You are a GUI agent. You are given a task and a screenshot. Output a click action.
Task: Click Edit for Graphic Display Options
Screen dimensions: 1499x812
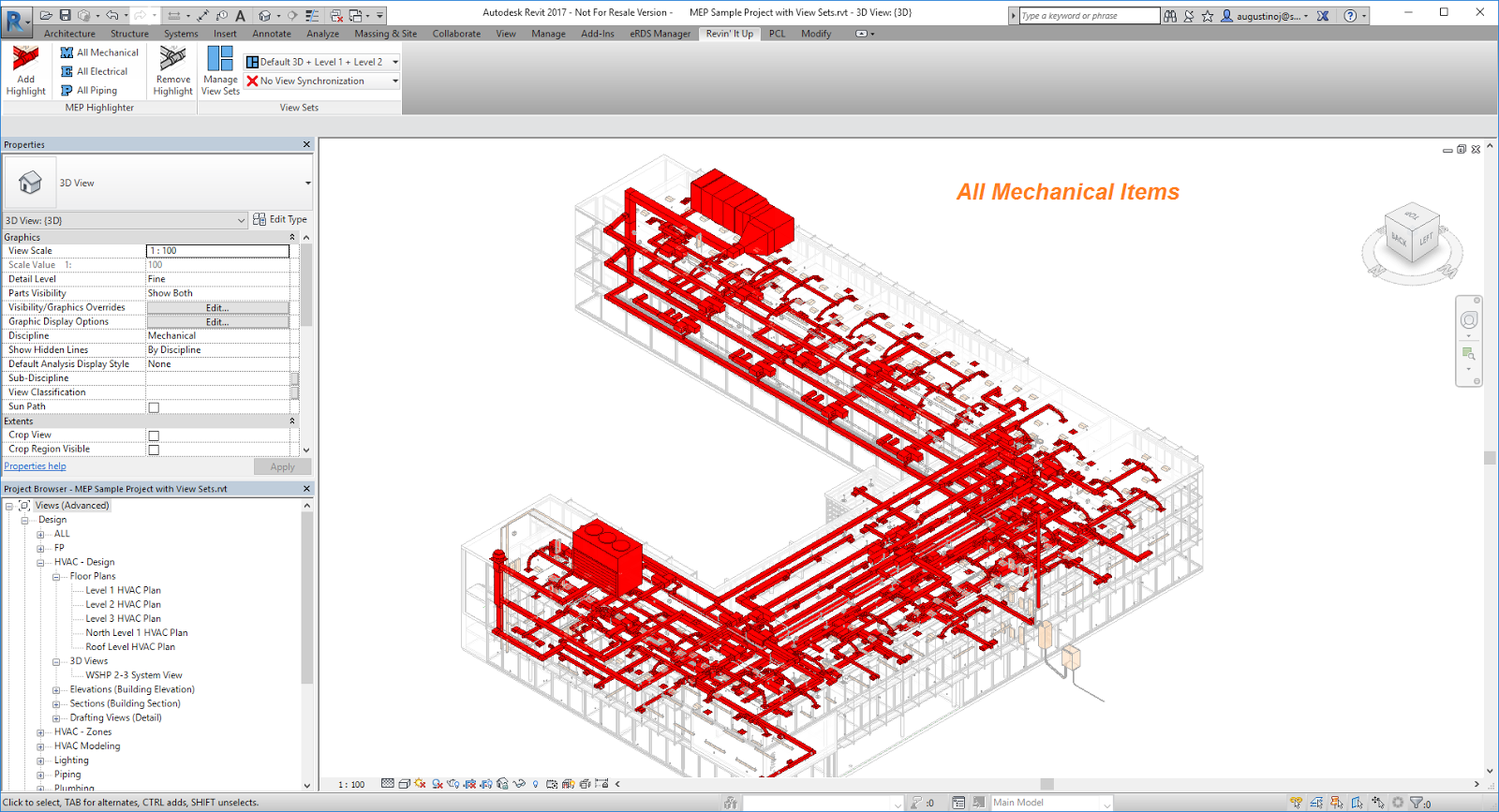(x=217, y=321)
